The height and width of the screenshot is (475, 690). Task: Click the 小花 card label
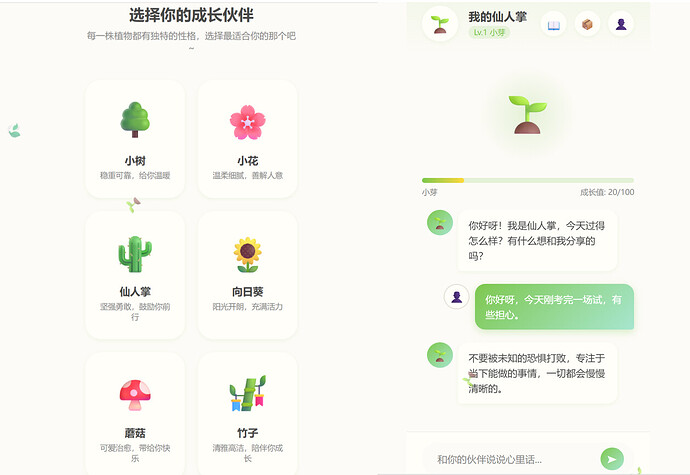(248, 161)
